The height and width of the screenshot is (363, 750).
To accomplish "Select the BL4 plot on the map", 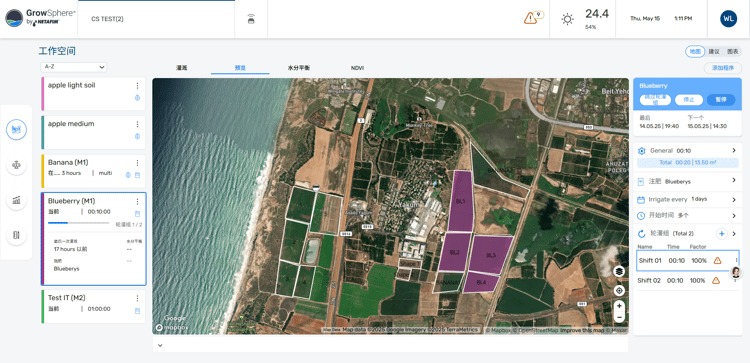I will (481, 282).
